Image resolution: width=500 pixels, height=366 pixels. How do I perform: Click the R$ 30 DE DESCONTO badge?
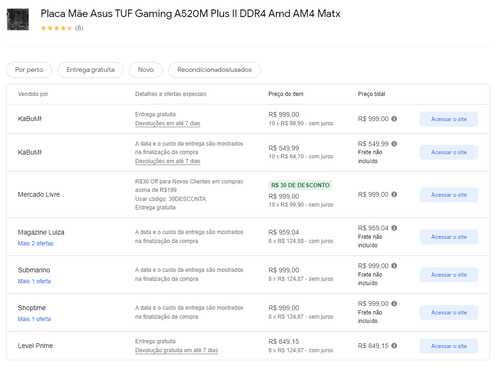pos(300,185)
